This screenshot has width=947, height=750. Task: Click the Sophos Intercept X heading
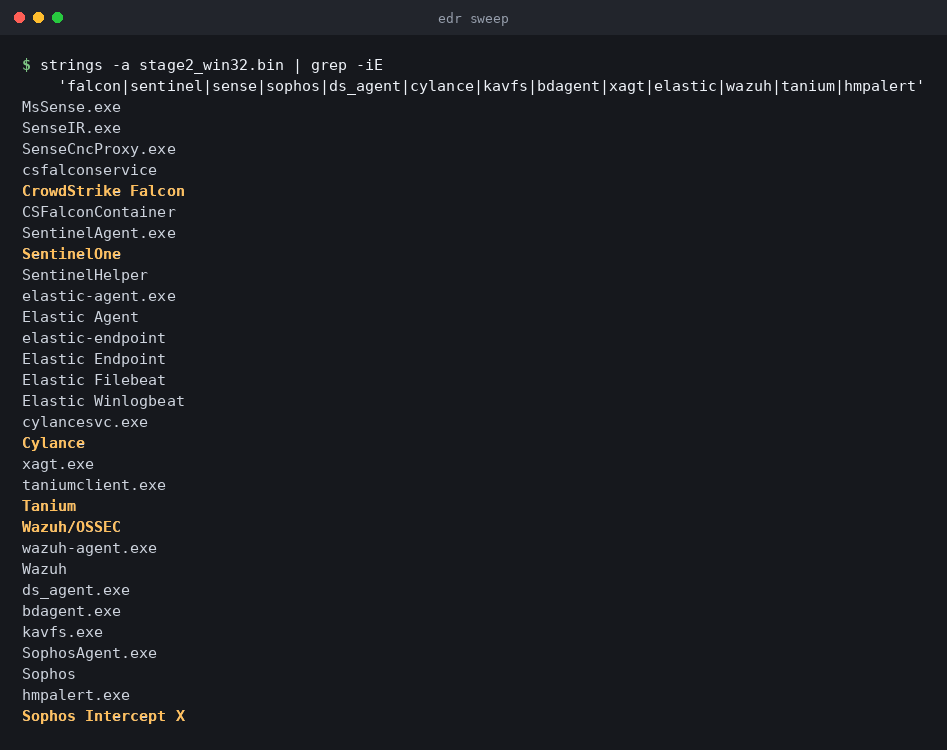(103, 716)
